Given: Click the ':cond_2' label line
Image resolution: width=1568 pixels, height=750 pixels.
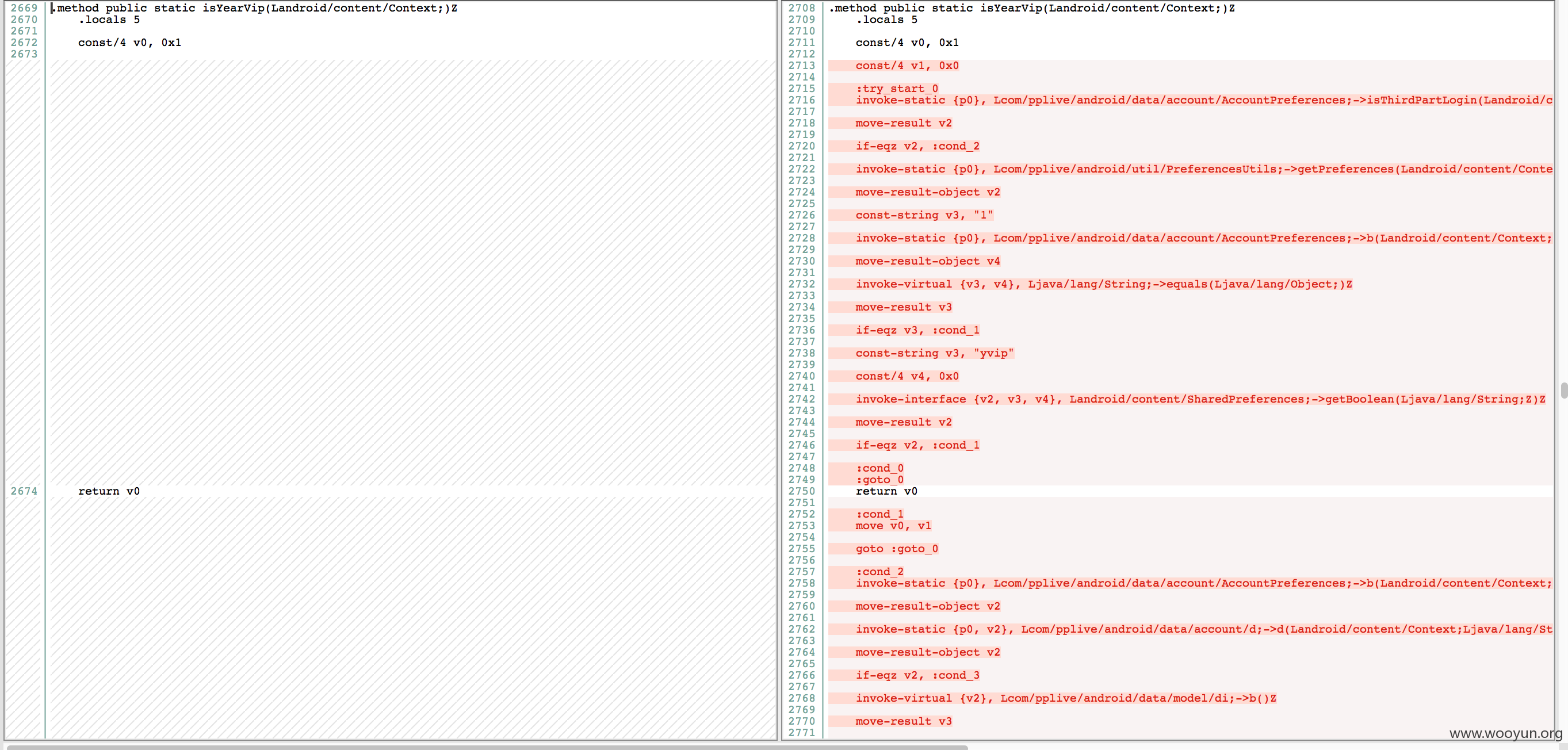Looking at the screenshot, I should [879, 572].
